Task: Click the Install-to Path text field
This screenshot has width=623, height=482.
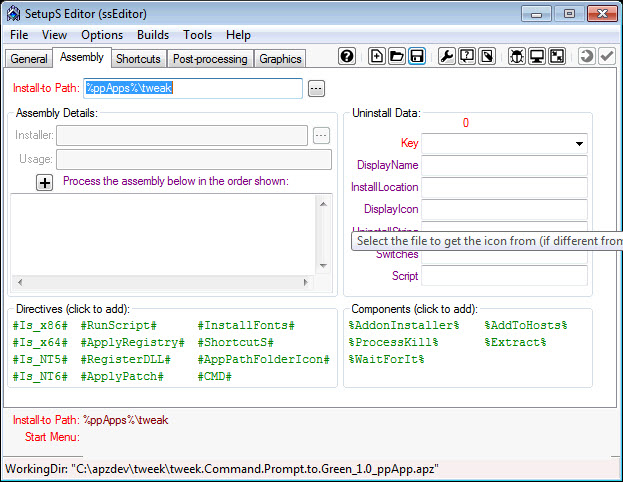Action: click(193, 88)
